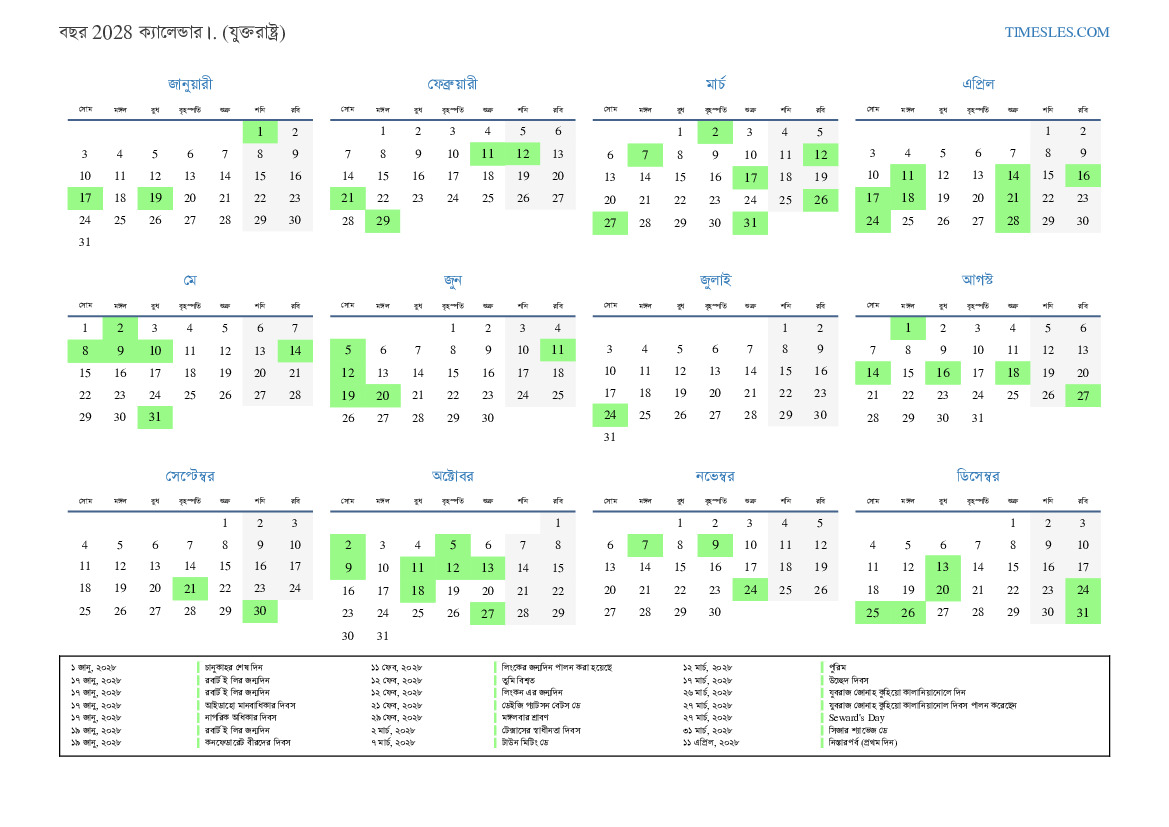The height and width of the screenshot is (827, 1169).
Task: Open the TIMESLES.COM link
Action: pyautogui.click(x=1056, y=32)
